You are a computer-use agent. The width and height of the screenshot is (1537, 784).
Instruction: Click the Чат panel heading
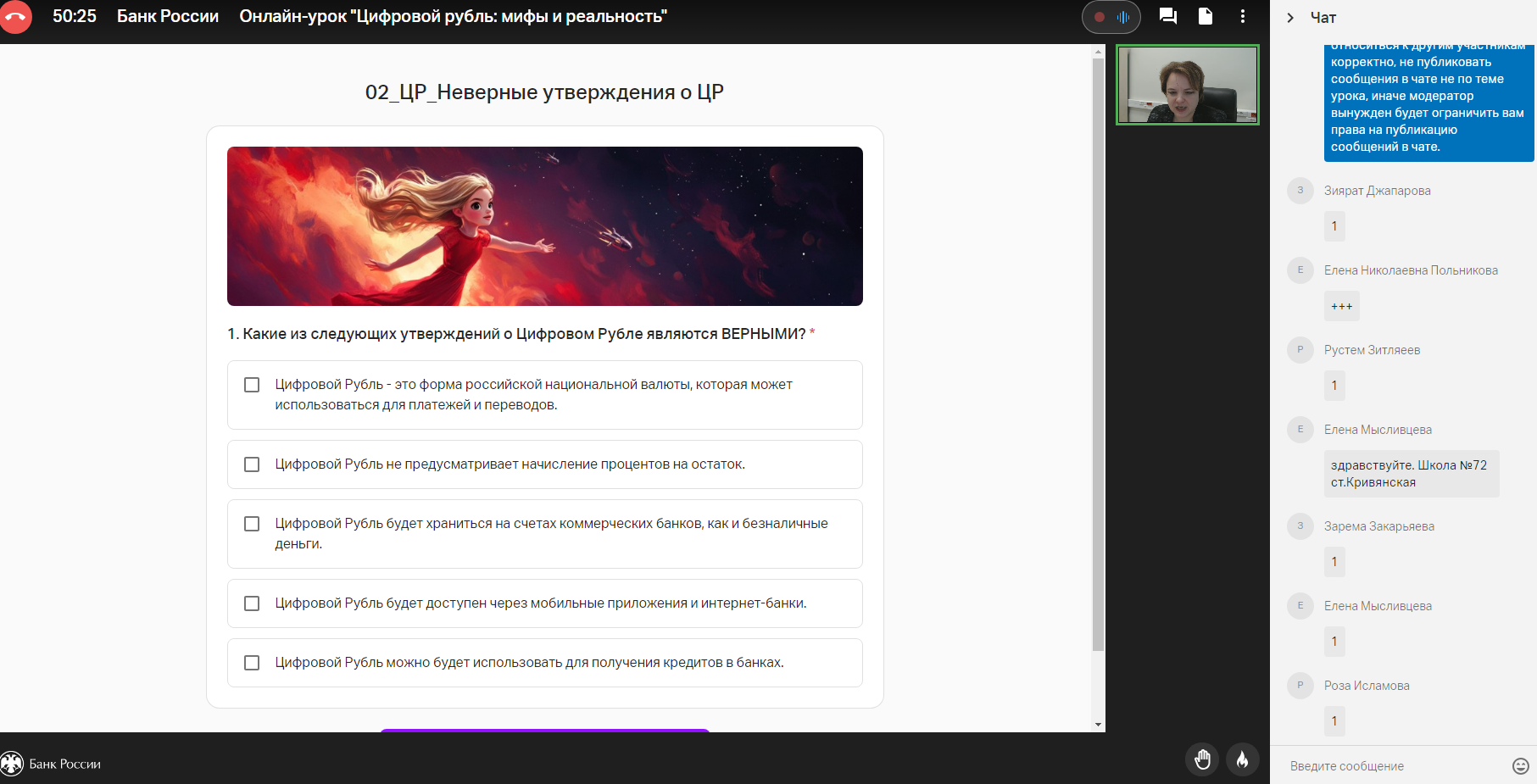pos(1323,18)
